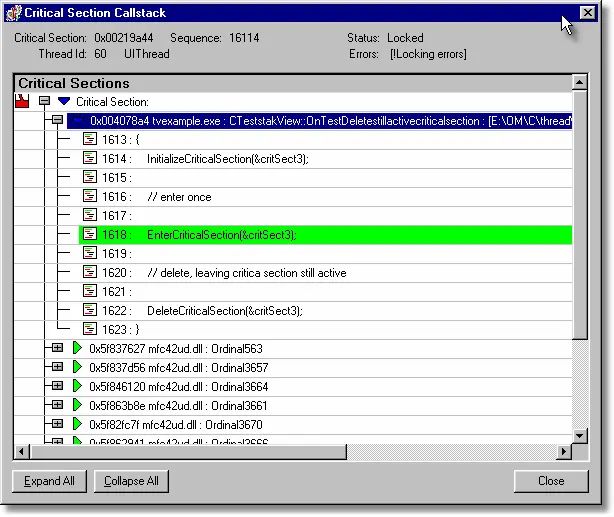Select the 0x5f863b8e mfc42ud.dll Ordinal3661 row

pyautogui.click(x=178, y=406)
